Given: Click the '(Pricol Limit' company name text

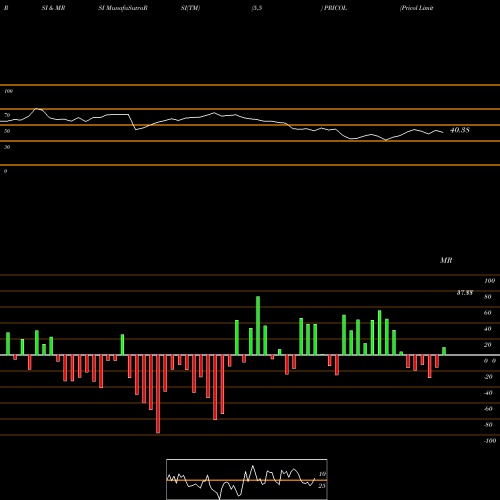Looking at the screenshot, I should tap(416, 8).
